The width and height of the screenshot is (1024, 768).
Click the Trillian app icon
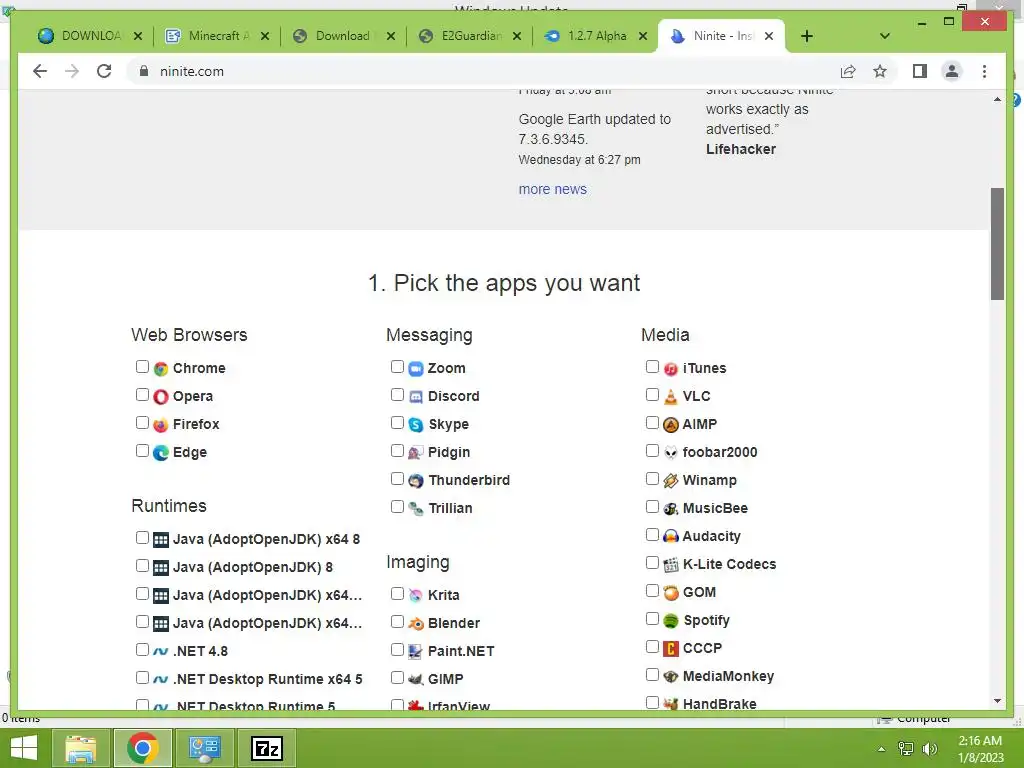(x=416, y=509)
